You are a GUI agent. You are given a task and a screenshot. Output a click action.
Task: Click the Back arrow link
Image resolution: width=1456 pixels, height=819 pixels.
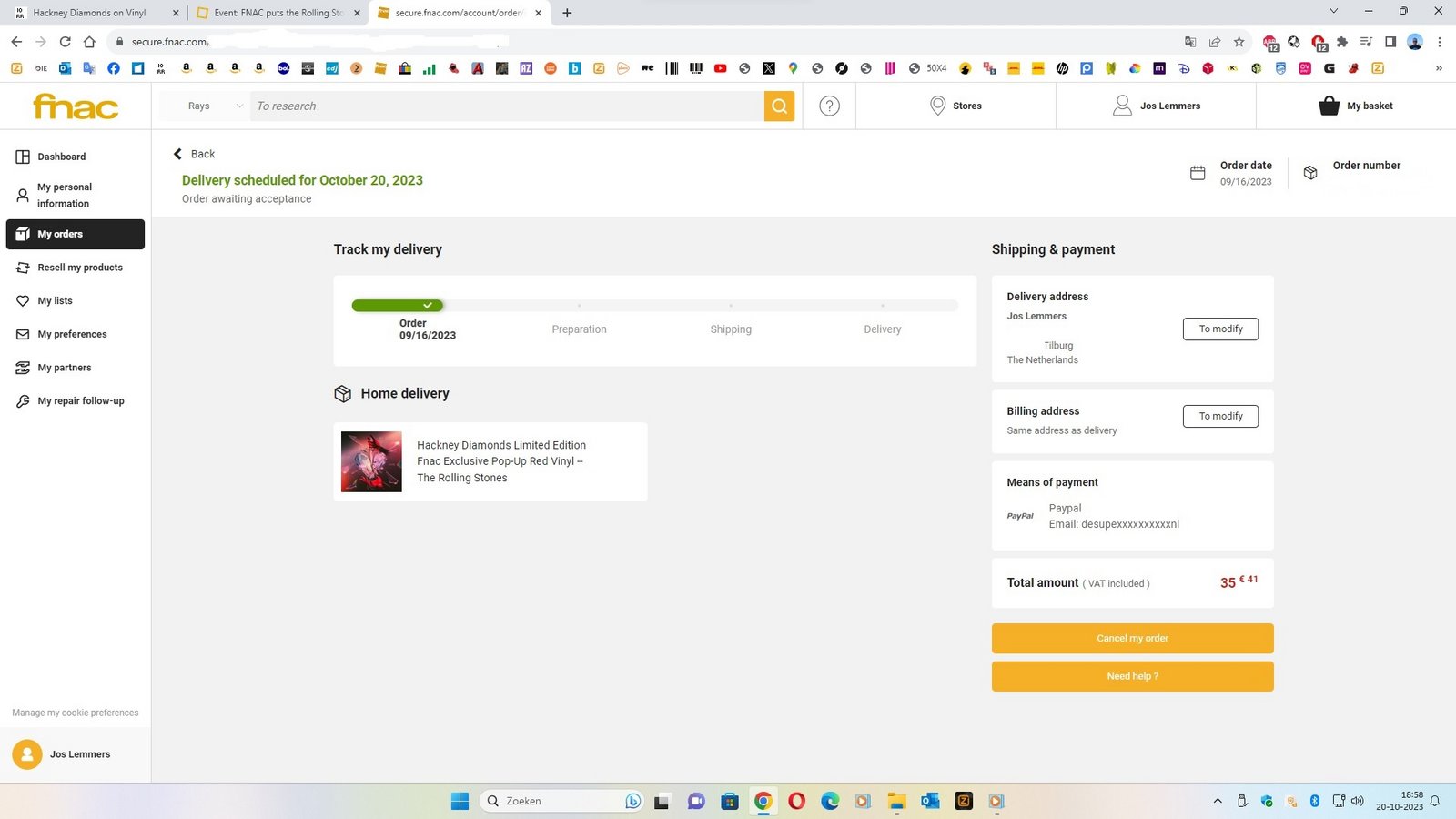[194, 154]
